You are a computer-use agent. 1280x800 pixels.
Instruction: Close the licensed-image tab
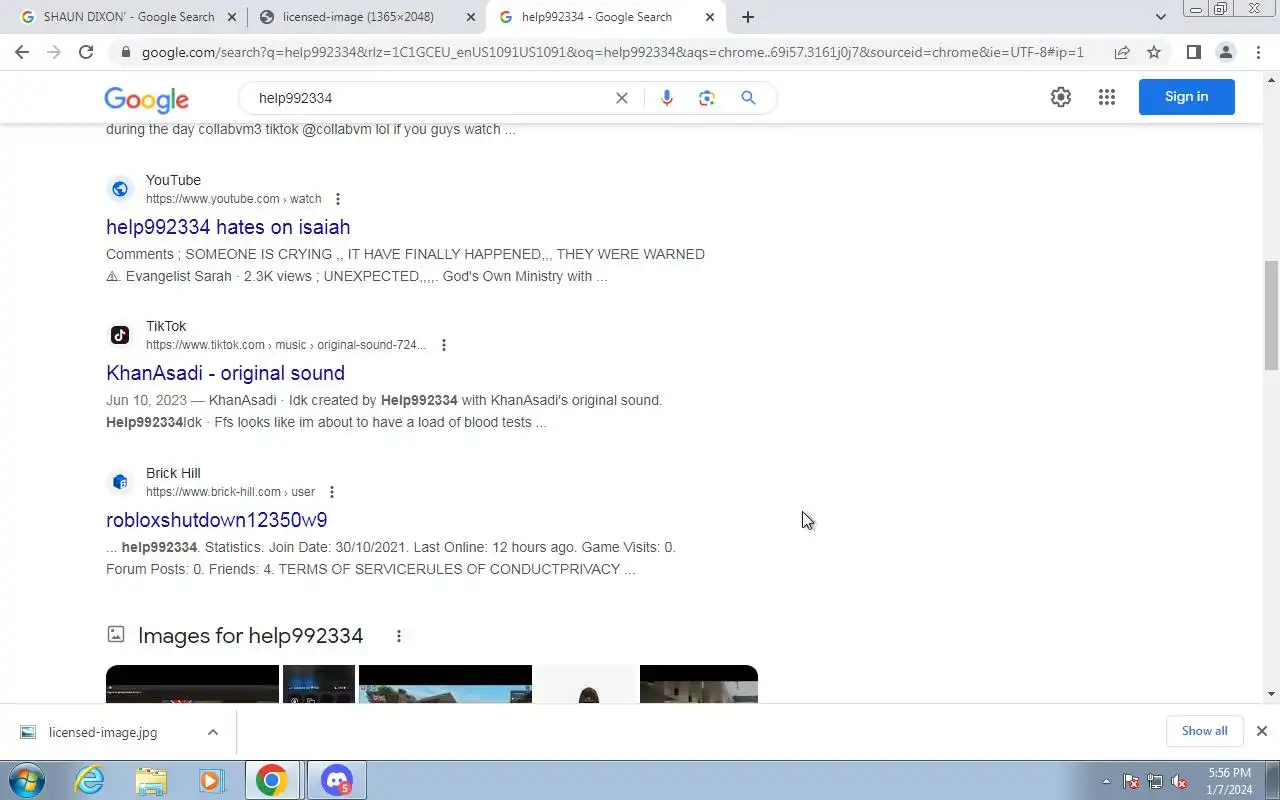[x=471, y=17]
